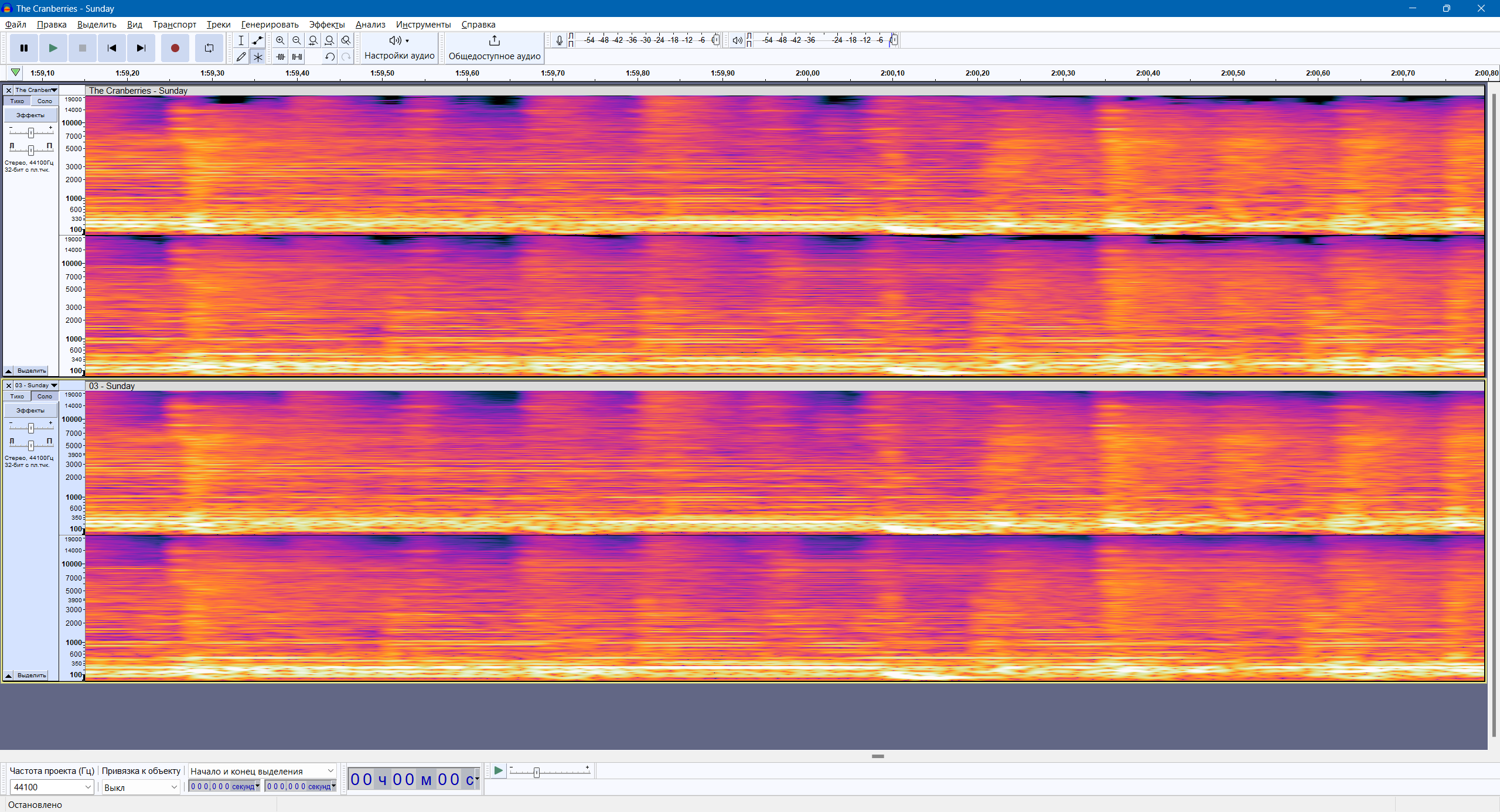The width and height of the screenshot is (1500, 812).
Task: Open the Эффекты menu
Action: (x=326, y=25)
